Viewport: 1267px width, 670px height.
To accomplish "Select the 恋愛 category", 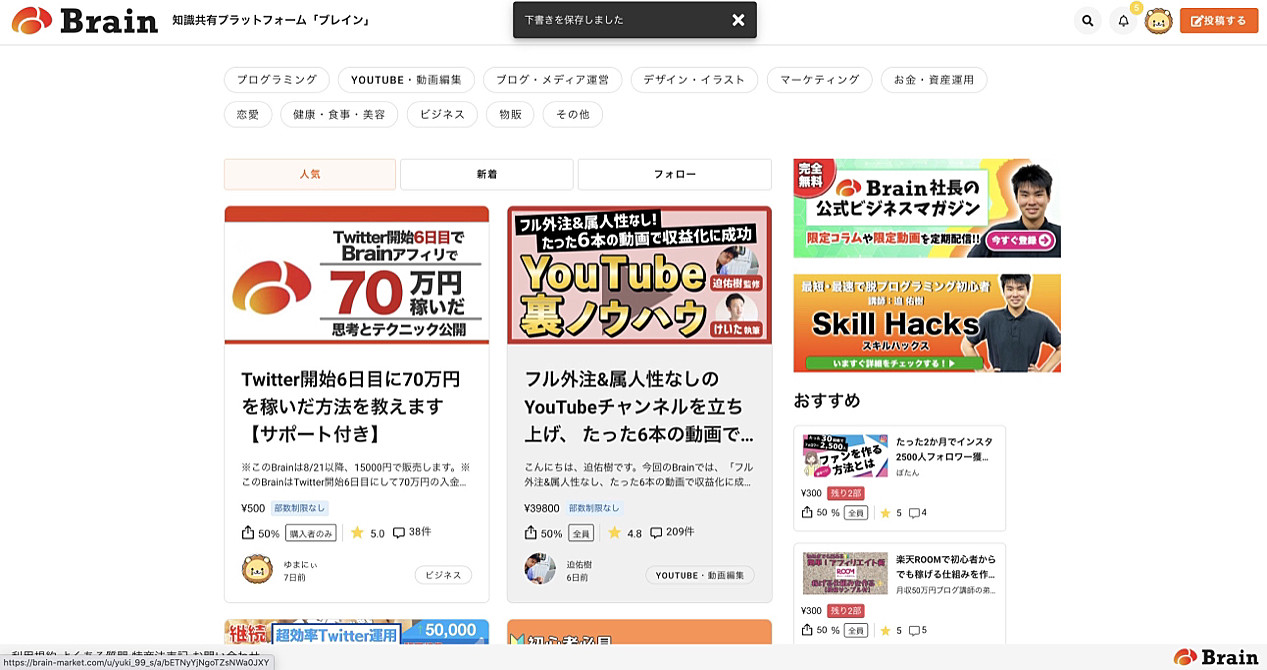I will [248, 115].
